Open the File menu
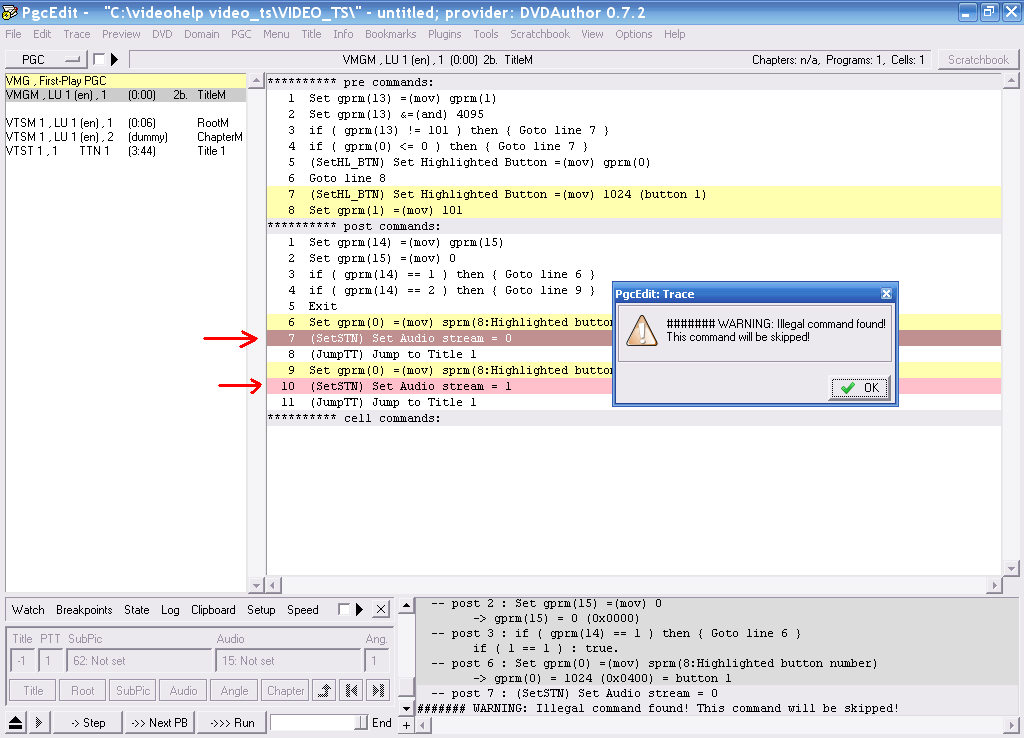 13,34
